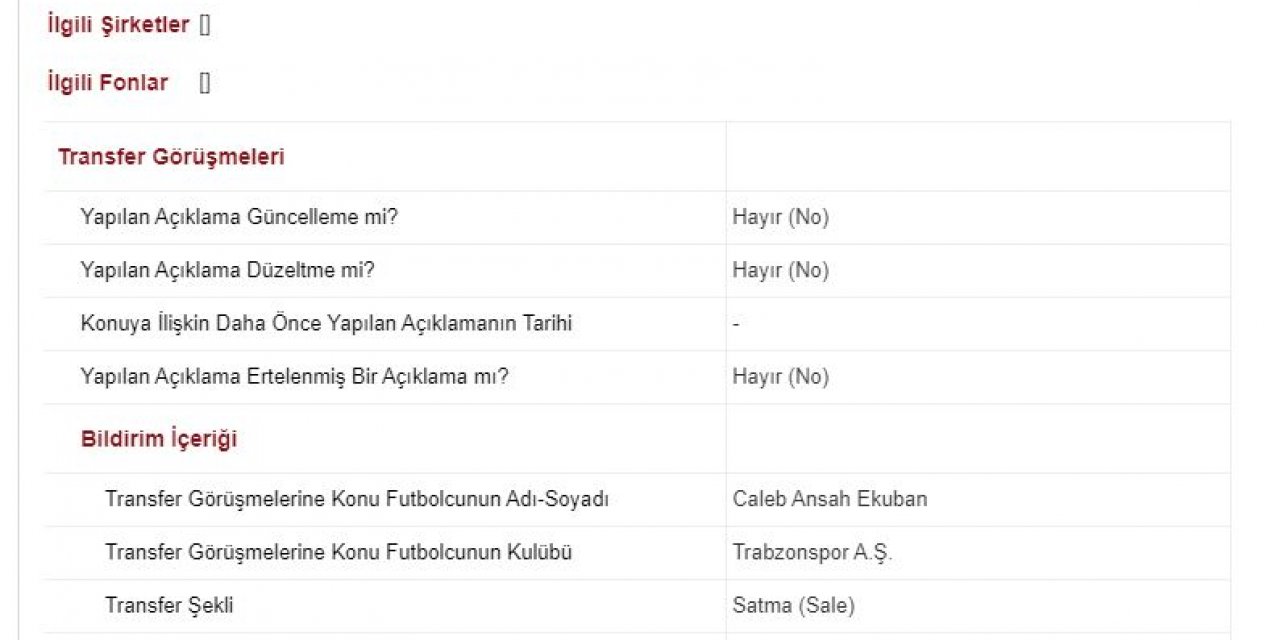Select the Ertelenmiş Bir Açıklama mı? label
This screenshot has height=640, width=1280.
pyautogui.click(x=294, y=377)
